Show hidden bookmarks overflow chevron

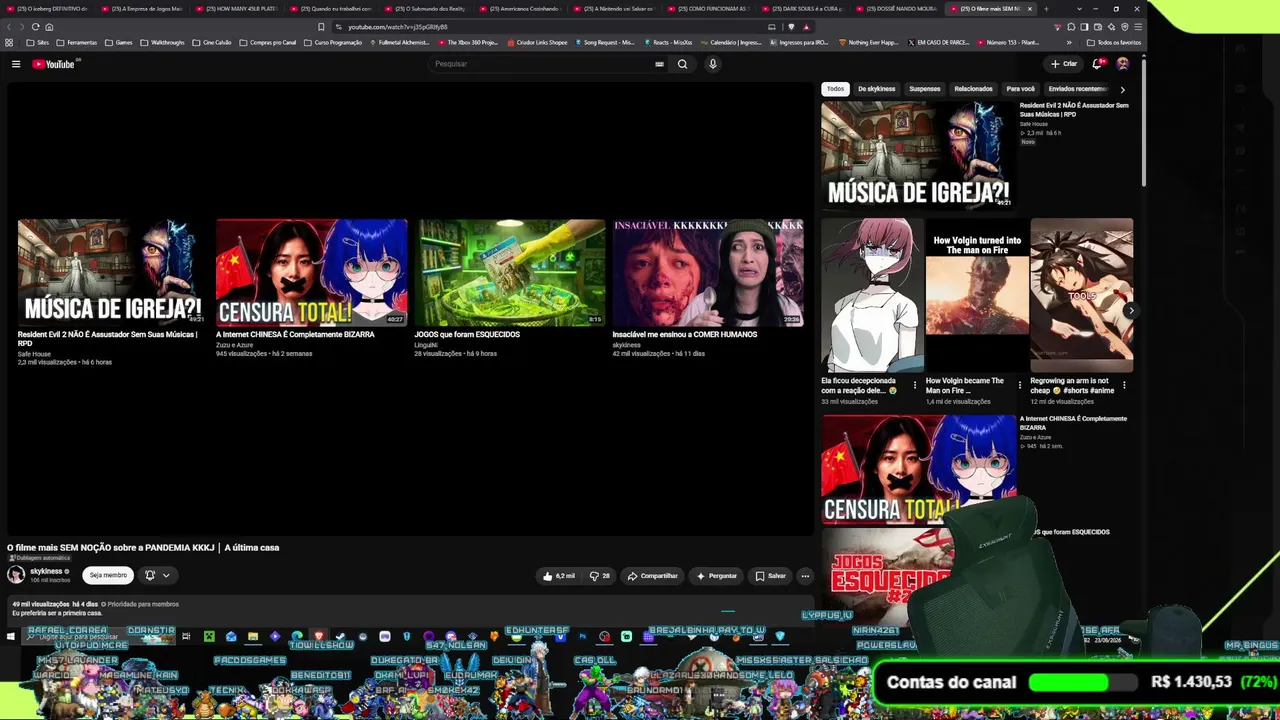(1069, 43)
